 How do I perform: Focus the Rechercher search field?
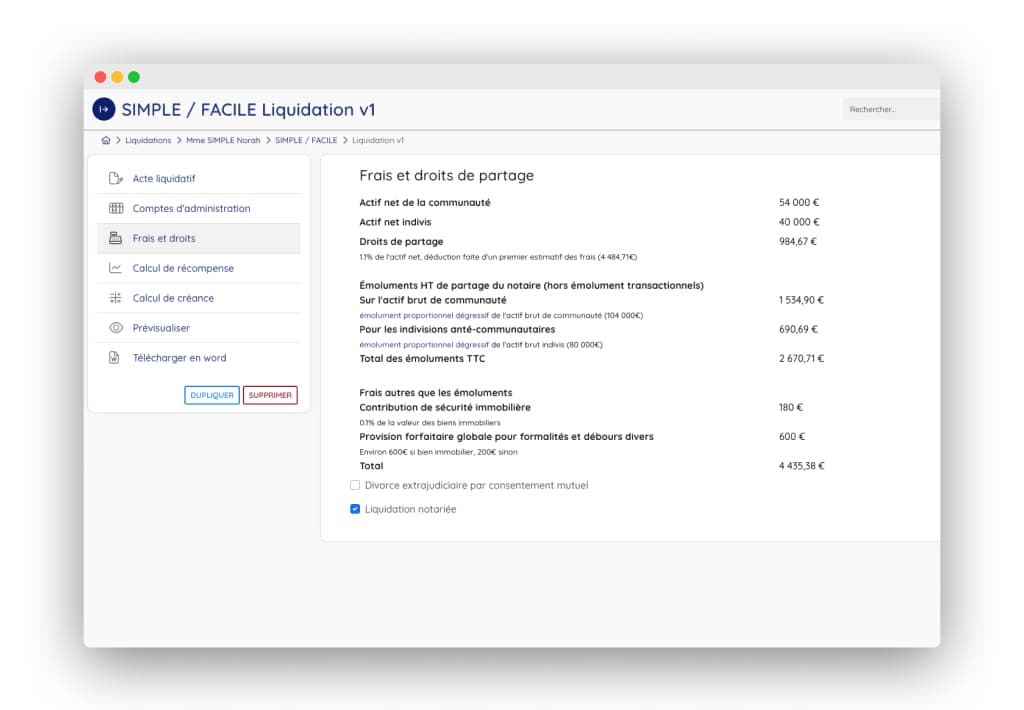point(890,109)
